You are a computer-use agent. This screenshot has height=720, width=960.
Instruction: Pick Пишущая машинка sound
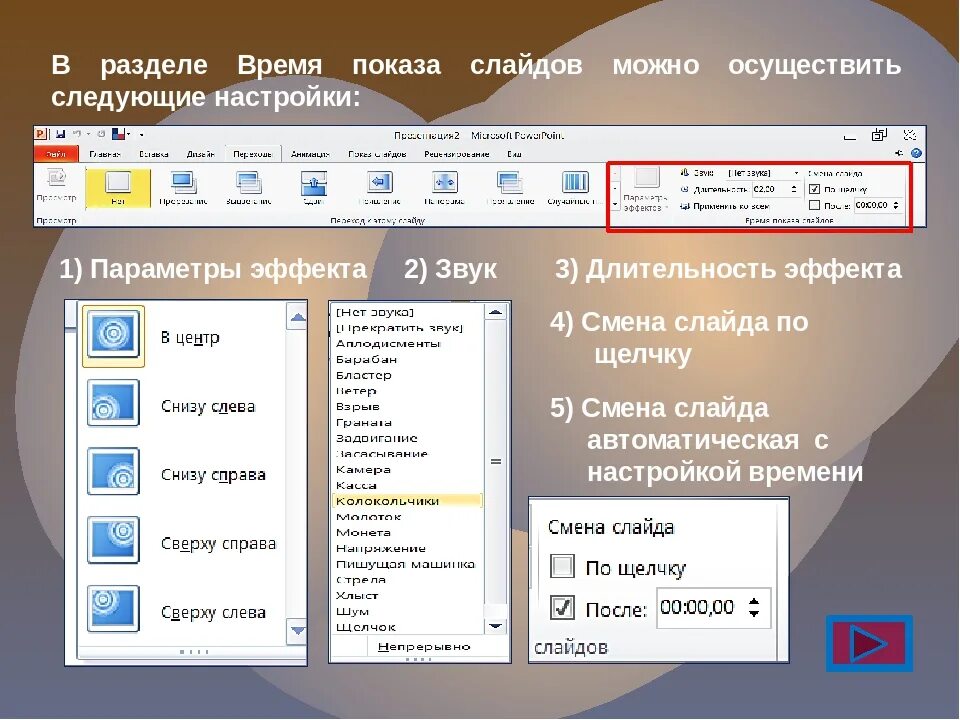point(407,564)
